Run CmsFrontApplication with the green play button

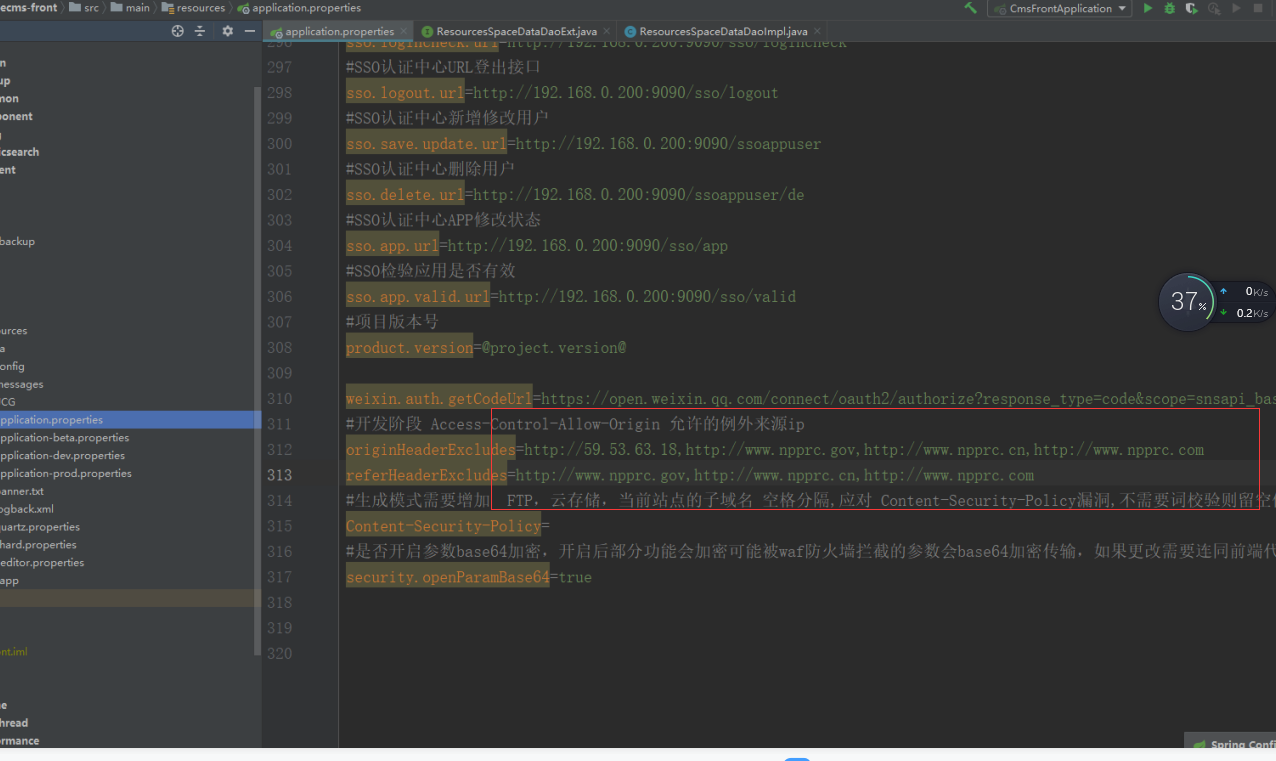[x=1147, y=8]
